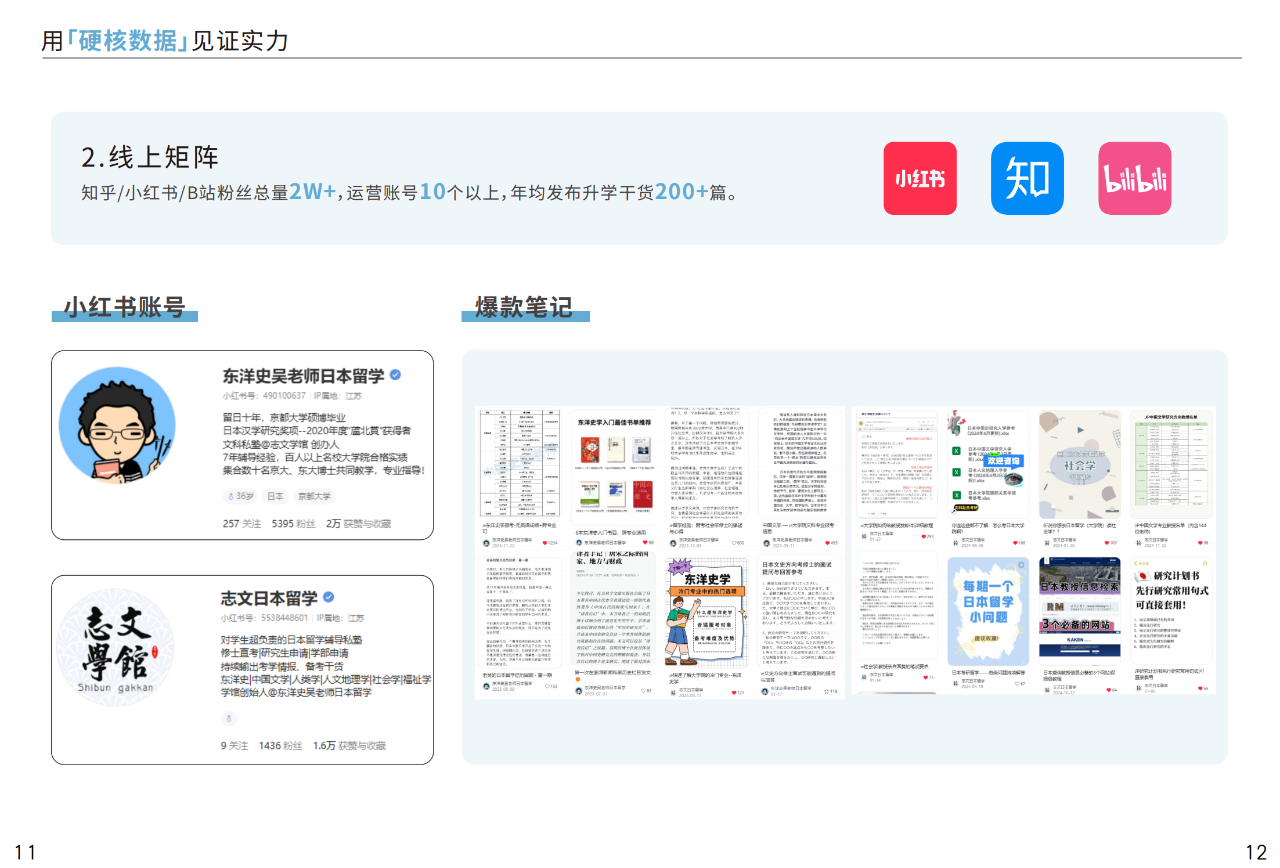Click the heart with 121 likes
Image resolution: width=1280 pixels, height=868 pixels.
point(732,692)
